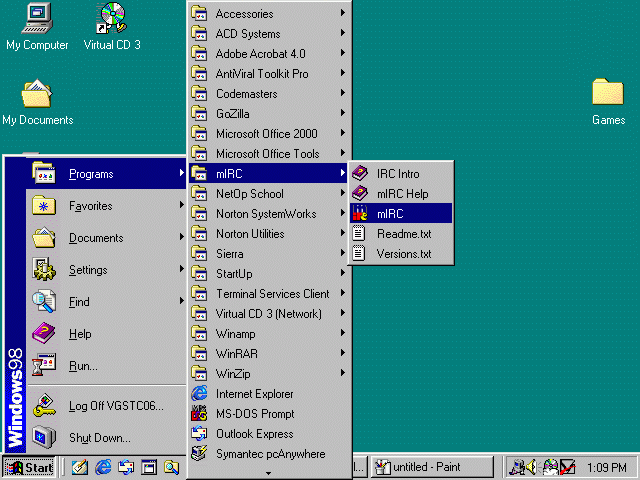This screenshot has height=480, width=640.
Task: Click the network computers tray icon
Action: click(x=518, y=467)
